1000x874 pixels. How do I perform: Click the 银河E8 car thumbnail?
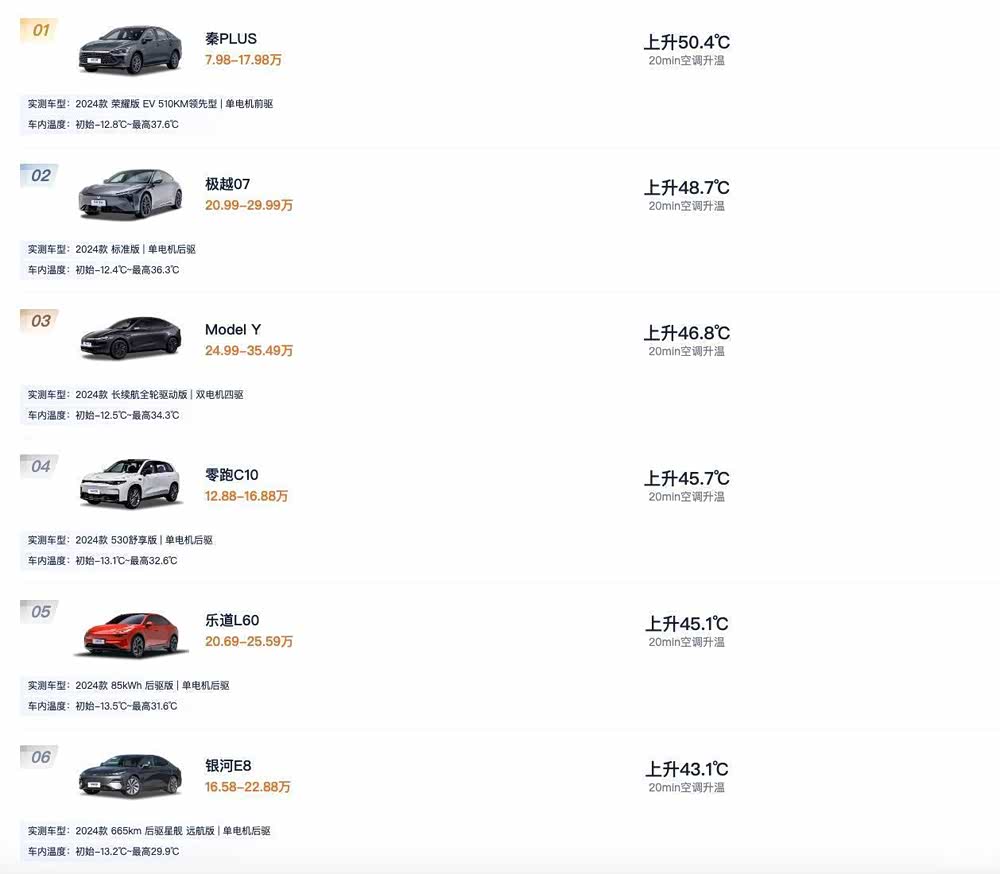(x=130, y=775)
